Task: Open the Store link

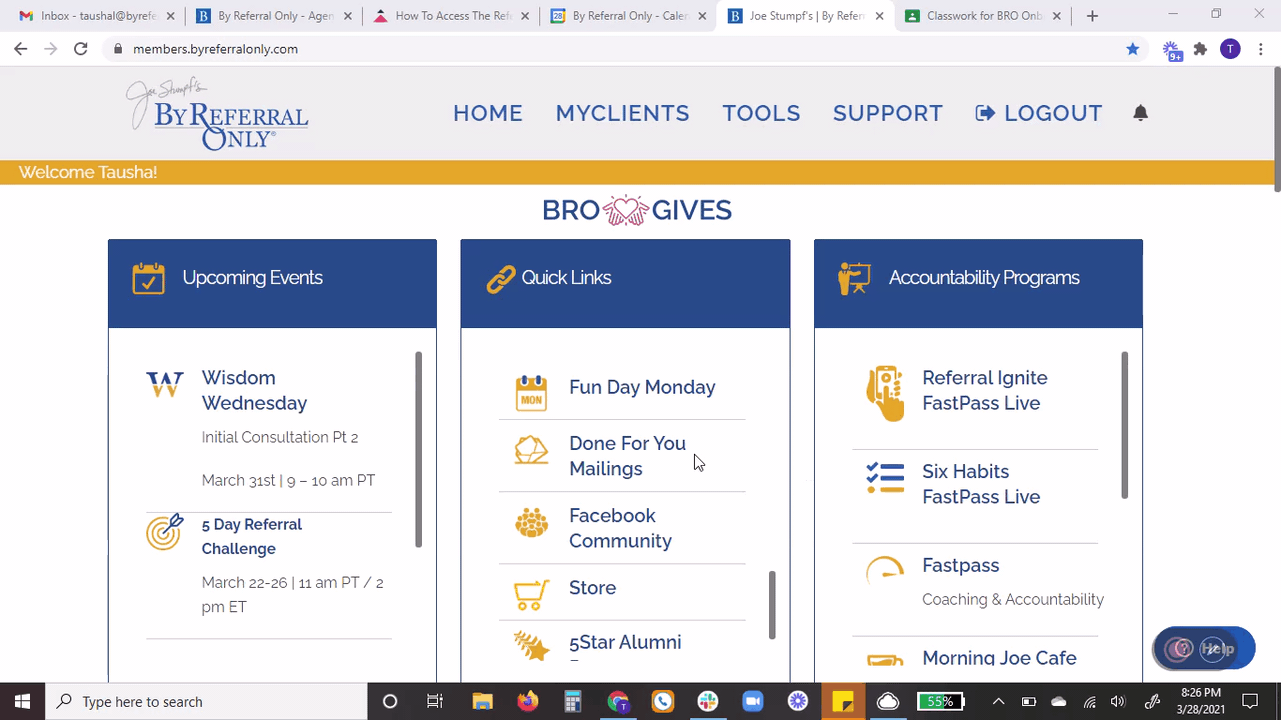Action: (592, 588)
